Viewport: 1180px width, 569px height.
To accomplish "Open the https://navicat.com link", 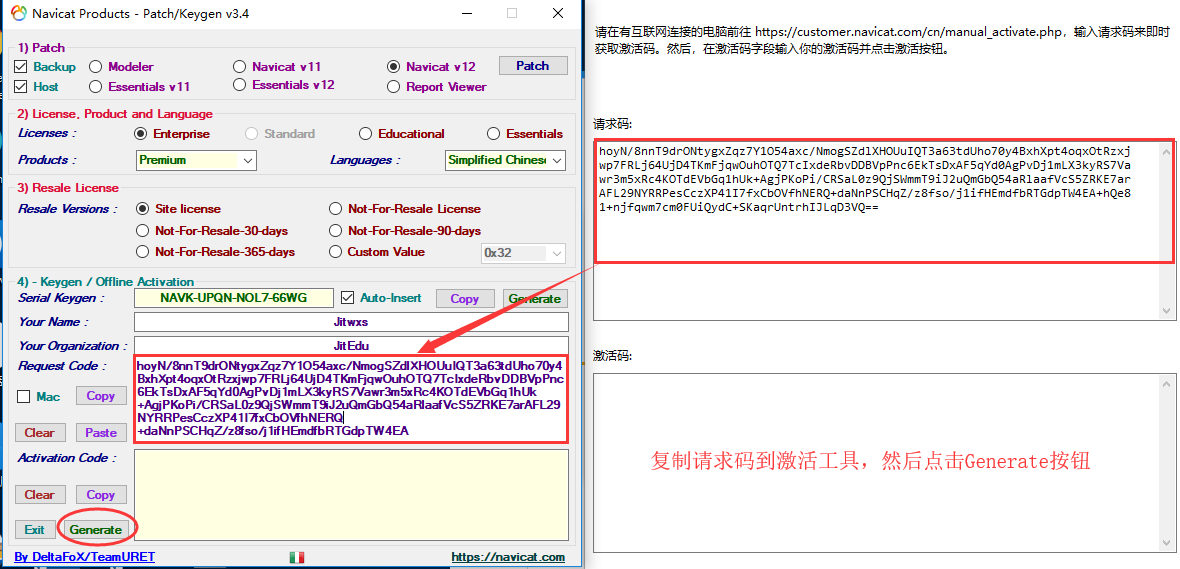I will coord(508,557).
